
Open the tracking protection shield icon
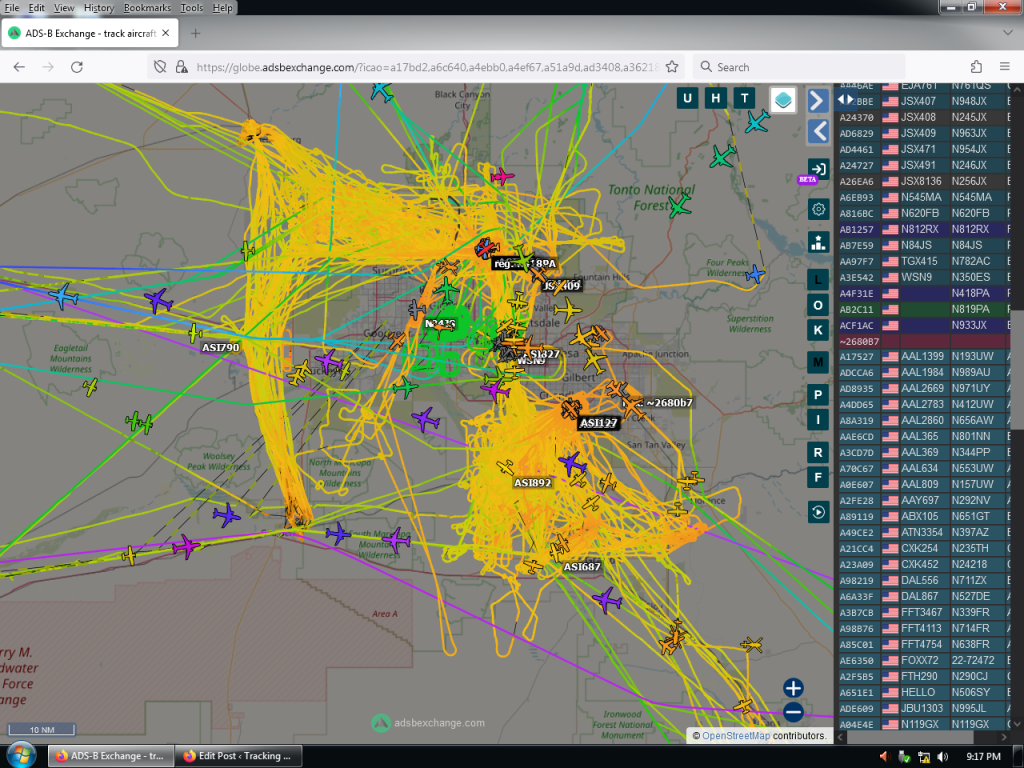pos(160,67)
